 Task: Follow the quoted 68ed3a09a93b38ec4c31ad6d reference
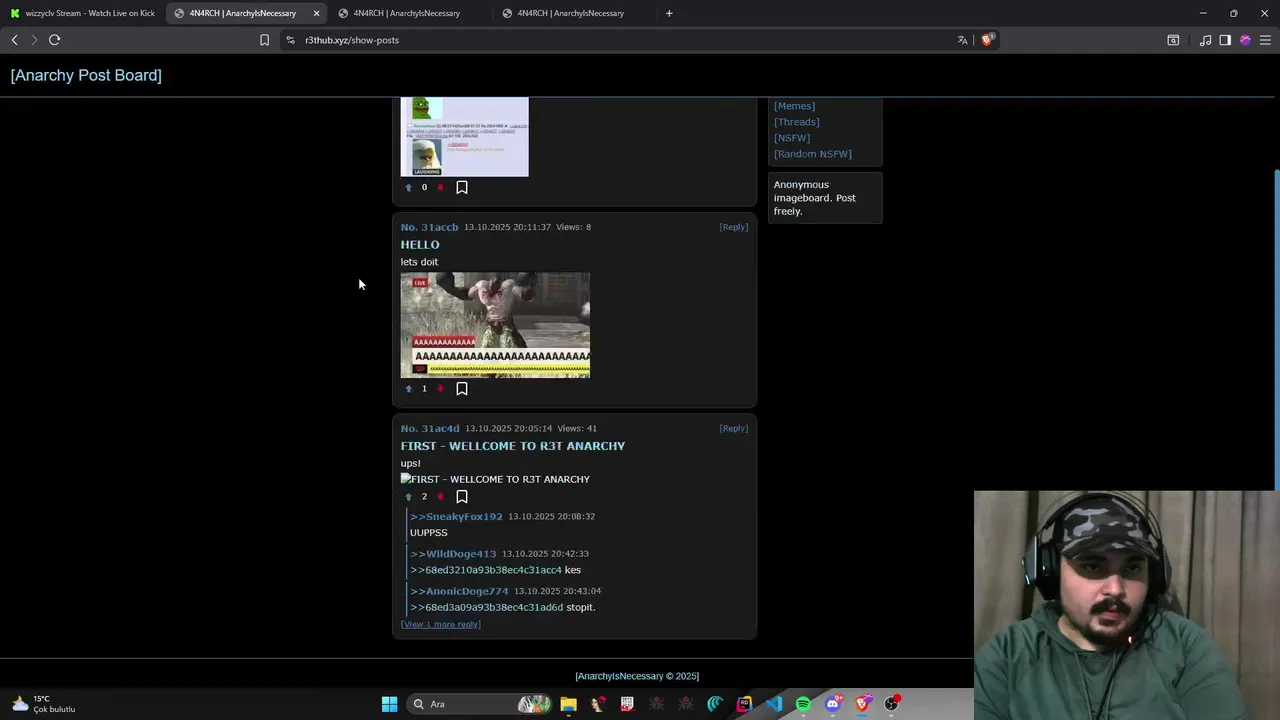click(x=487, y=607)
